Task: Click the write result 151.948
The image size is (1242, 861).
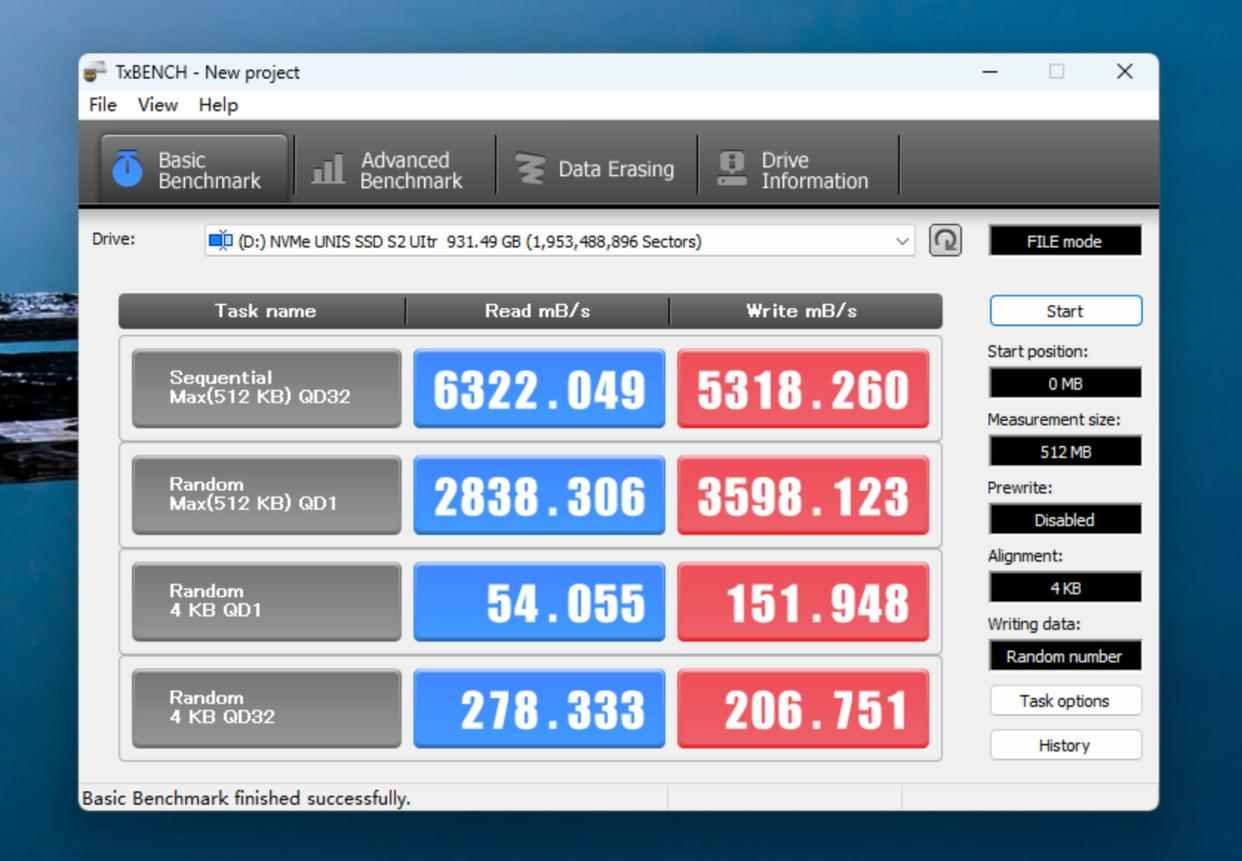Action: pos(803,601)
